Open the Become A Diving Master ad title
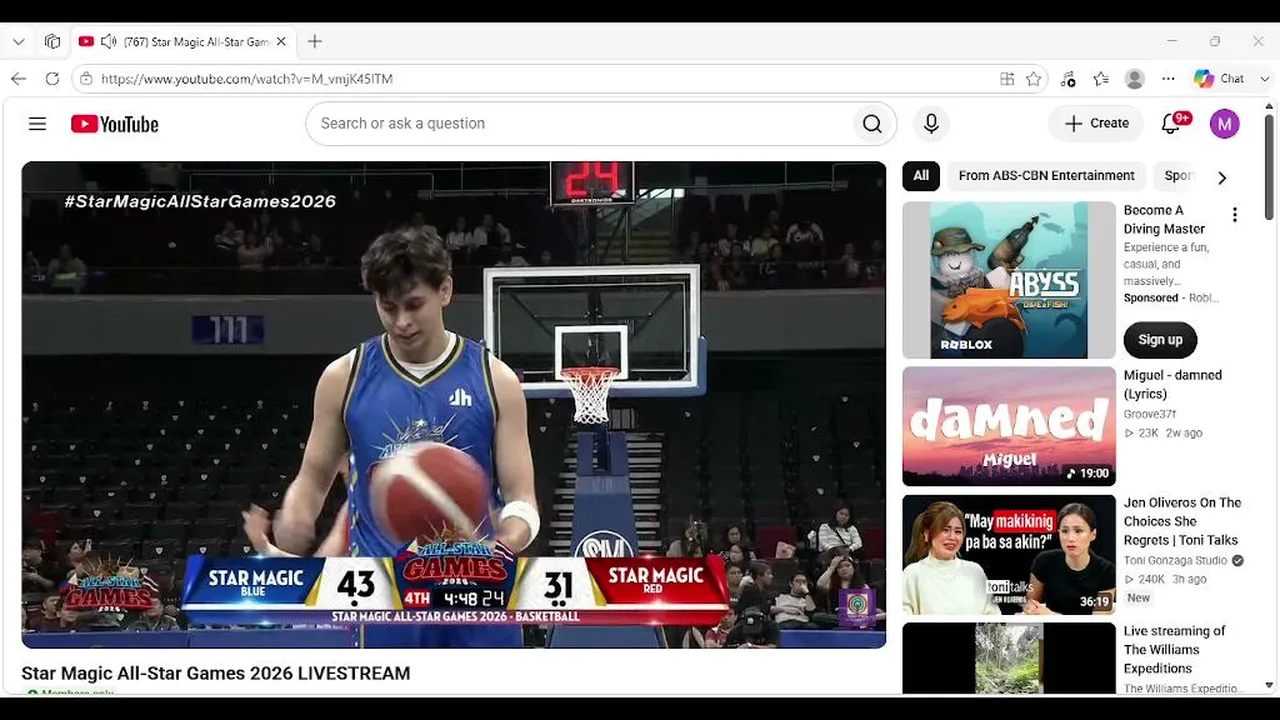1280x720 pixels. click(1164, 219)
